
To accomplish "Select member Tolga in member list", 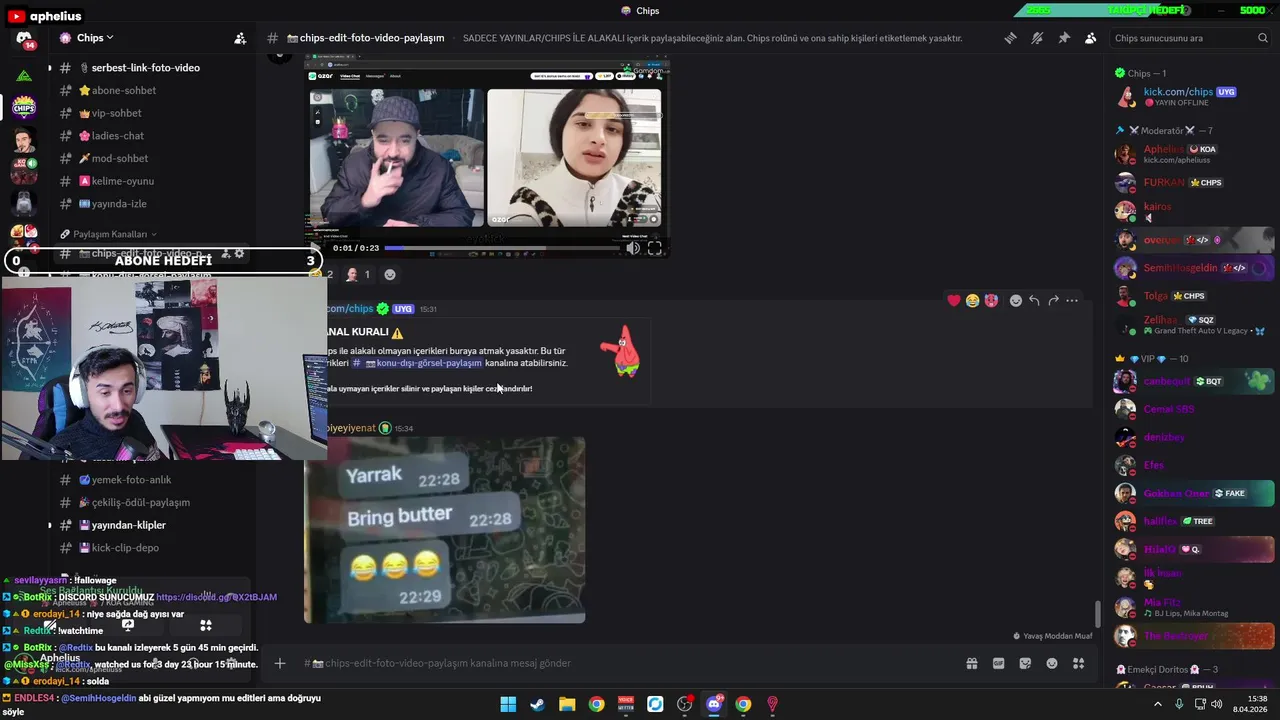I will [1190, 296].
